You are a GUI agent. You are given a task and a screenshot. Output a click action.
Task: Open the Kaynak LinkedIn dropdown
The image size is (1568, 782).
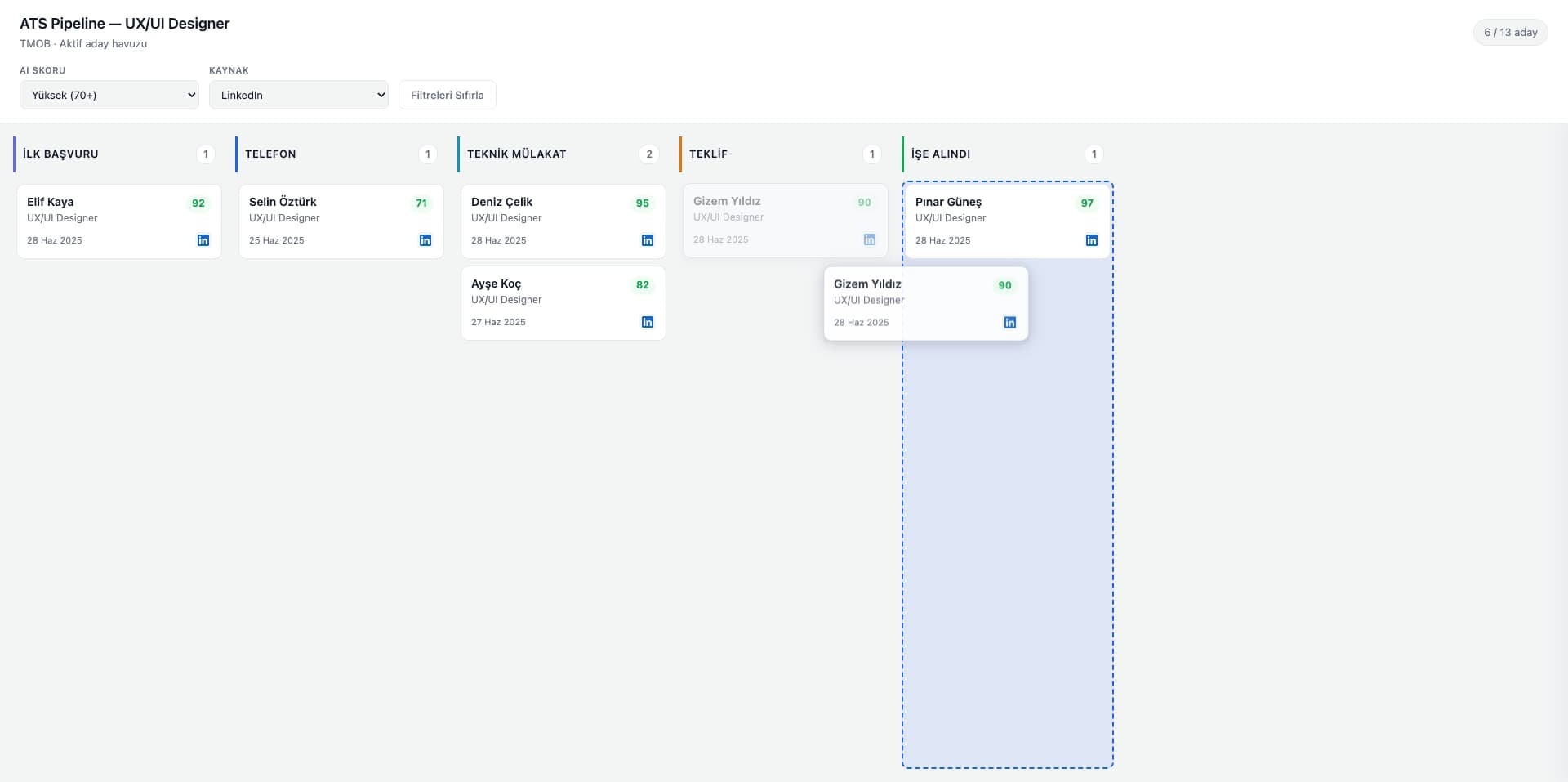pyautogui.click(x=299, y=95)
